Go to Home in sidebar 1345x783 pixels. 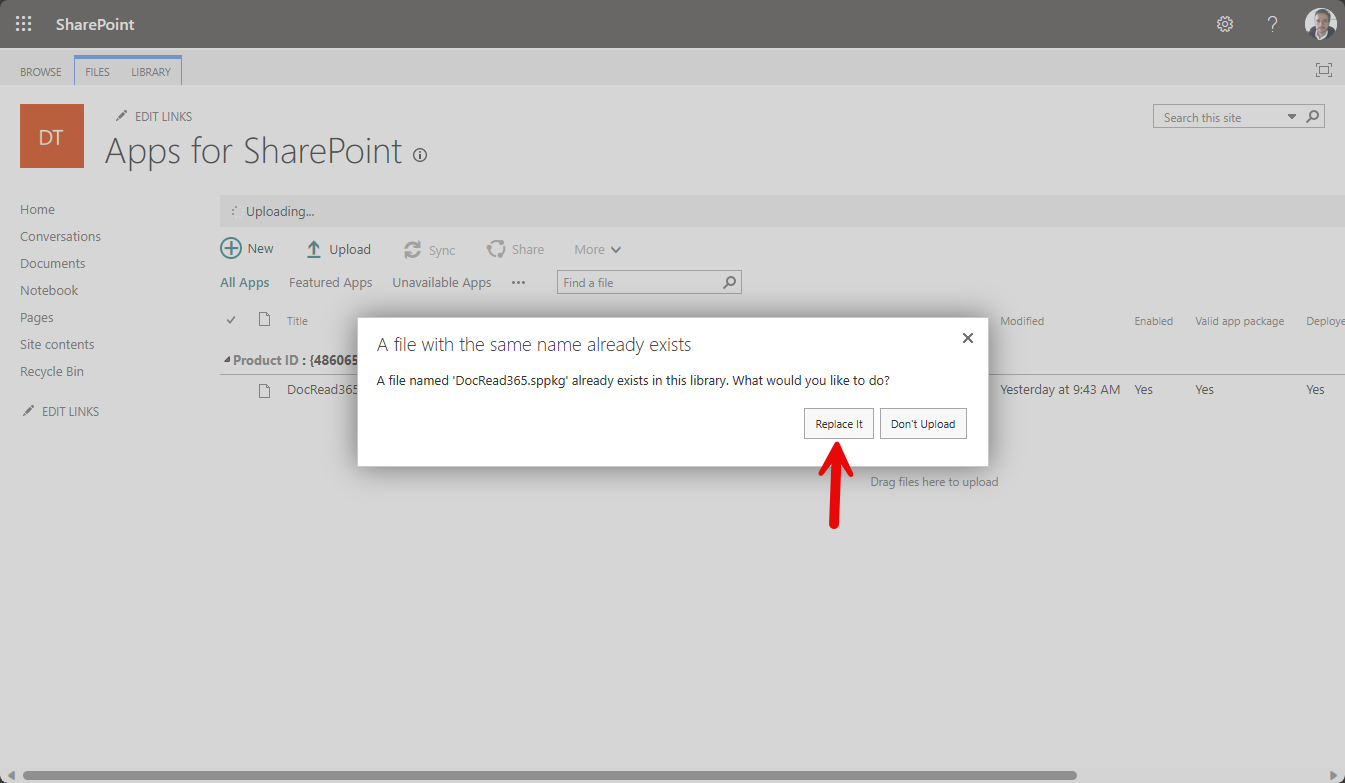37,209
